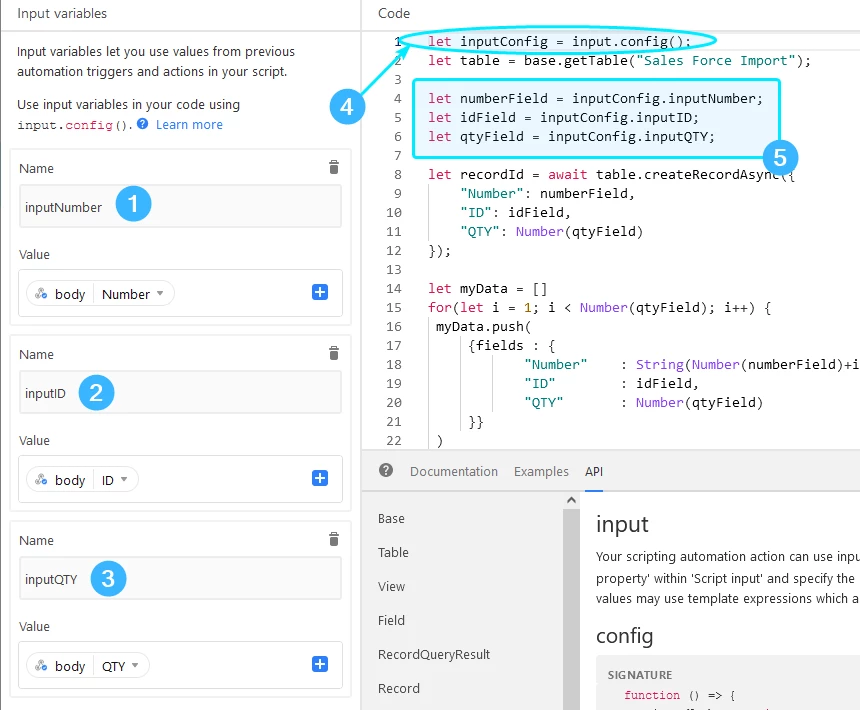
Task: Click the inputQTY name field
Action: [180, 578]
